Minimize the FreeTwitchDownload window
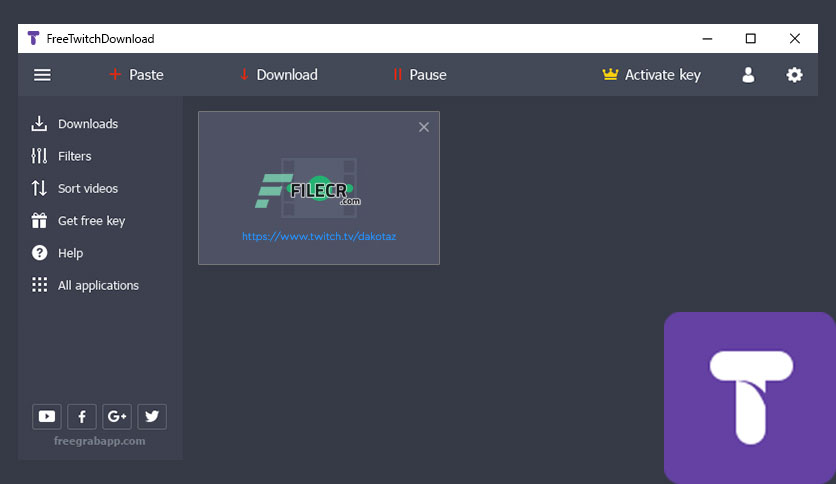836x484 pixels. point(708,38)
